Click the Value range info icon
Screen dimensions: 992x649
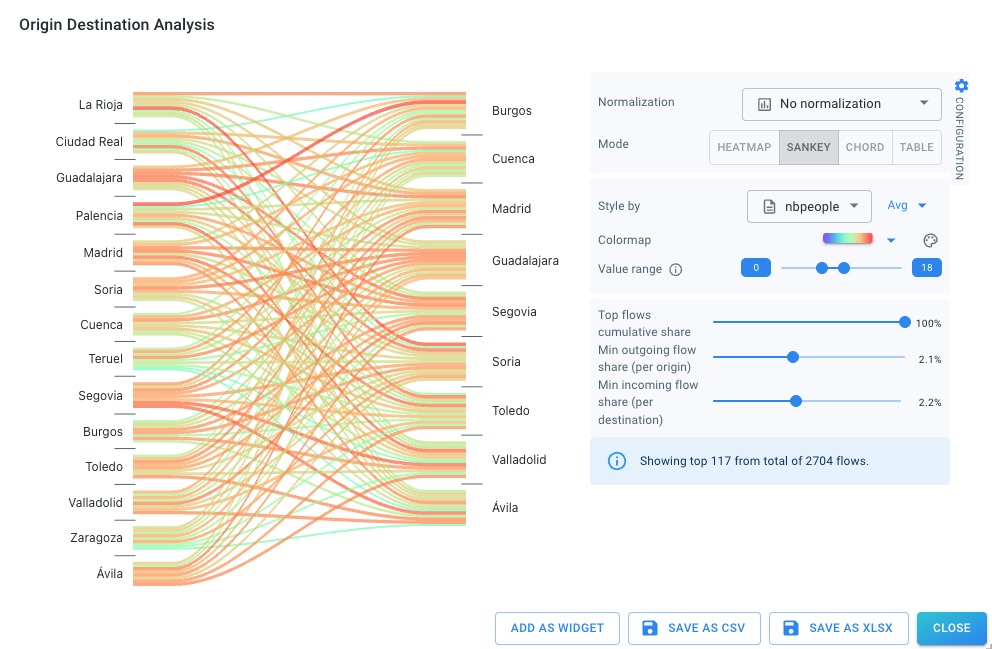(x=675, y=269)
